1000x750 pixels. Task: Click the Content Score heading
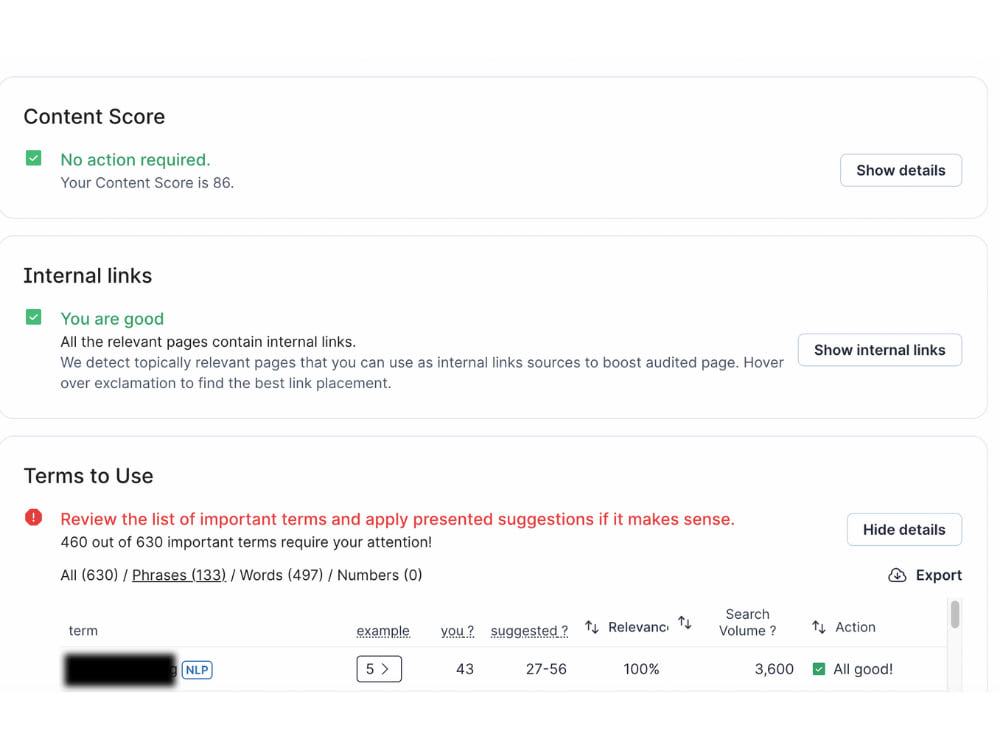click(94, 117)
